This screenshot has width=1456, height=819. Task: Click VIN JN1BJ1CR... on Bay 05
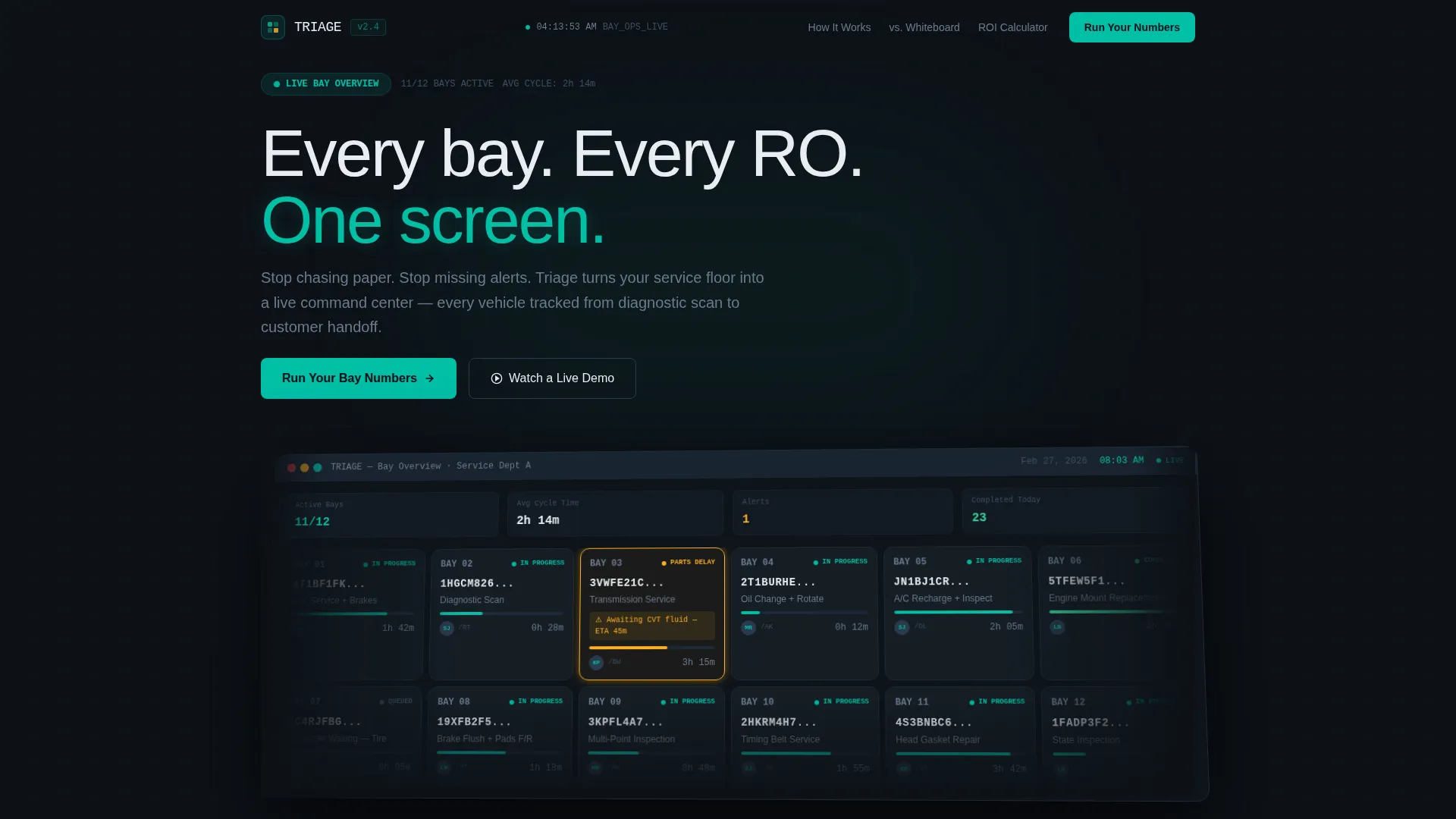[x=931, y=582]
